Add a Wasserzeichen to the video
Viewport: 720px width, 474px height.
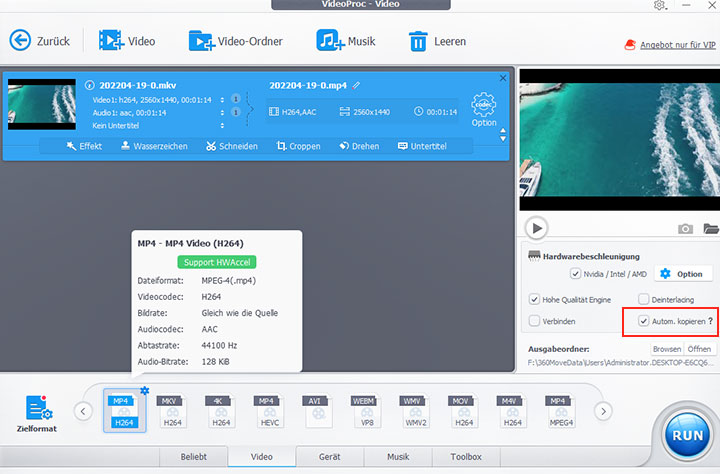pos(154,146)
